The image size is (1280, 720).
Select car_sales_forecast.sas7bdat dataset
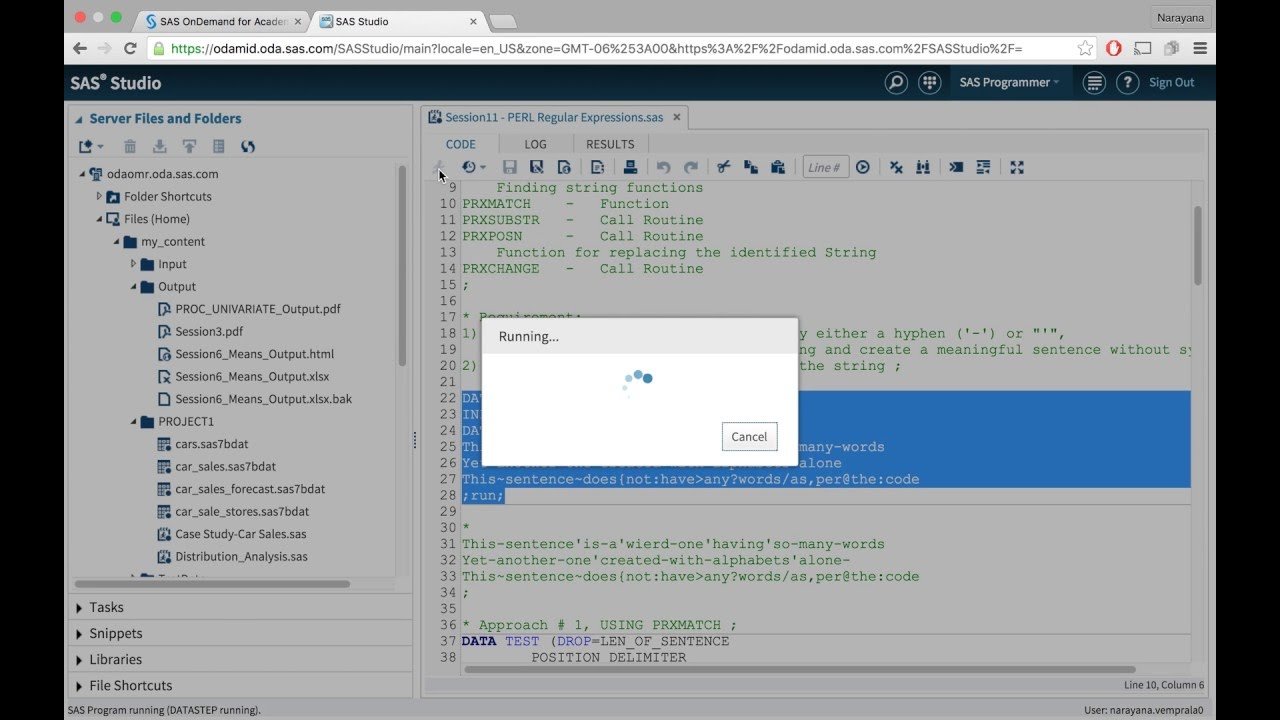(x=250, y=489)
